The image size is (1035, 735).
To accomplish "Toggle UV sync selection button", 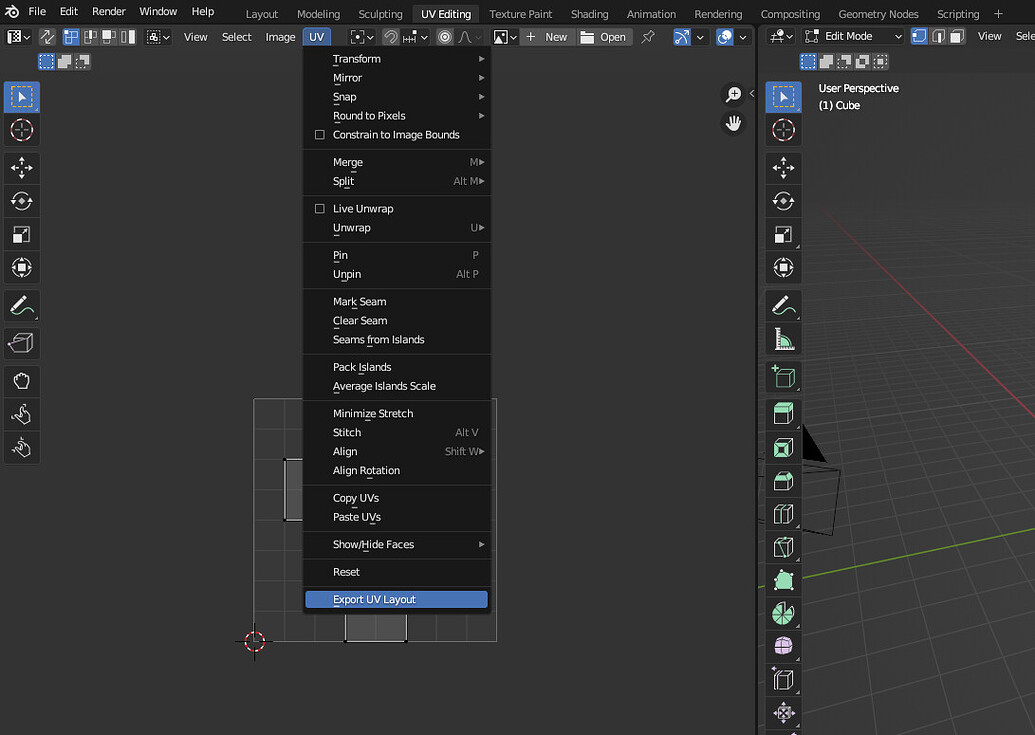I will pos(47,37).
